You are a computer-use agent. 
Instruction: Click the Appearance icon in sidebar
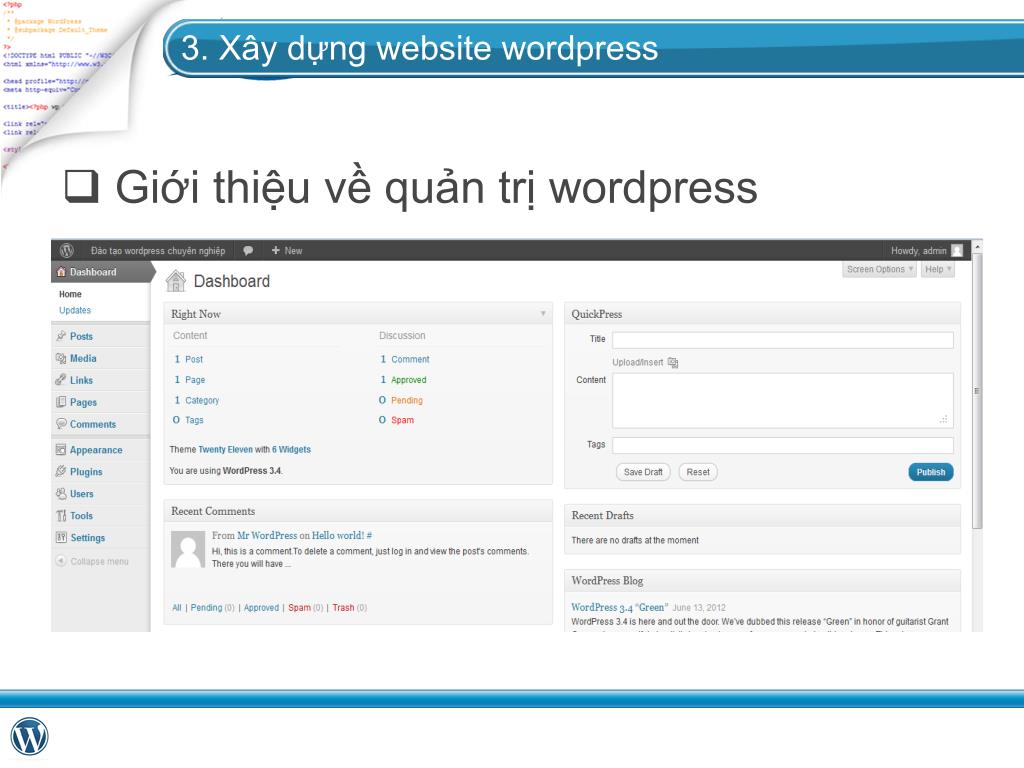tap(61, 450)
